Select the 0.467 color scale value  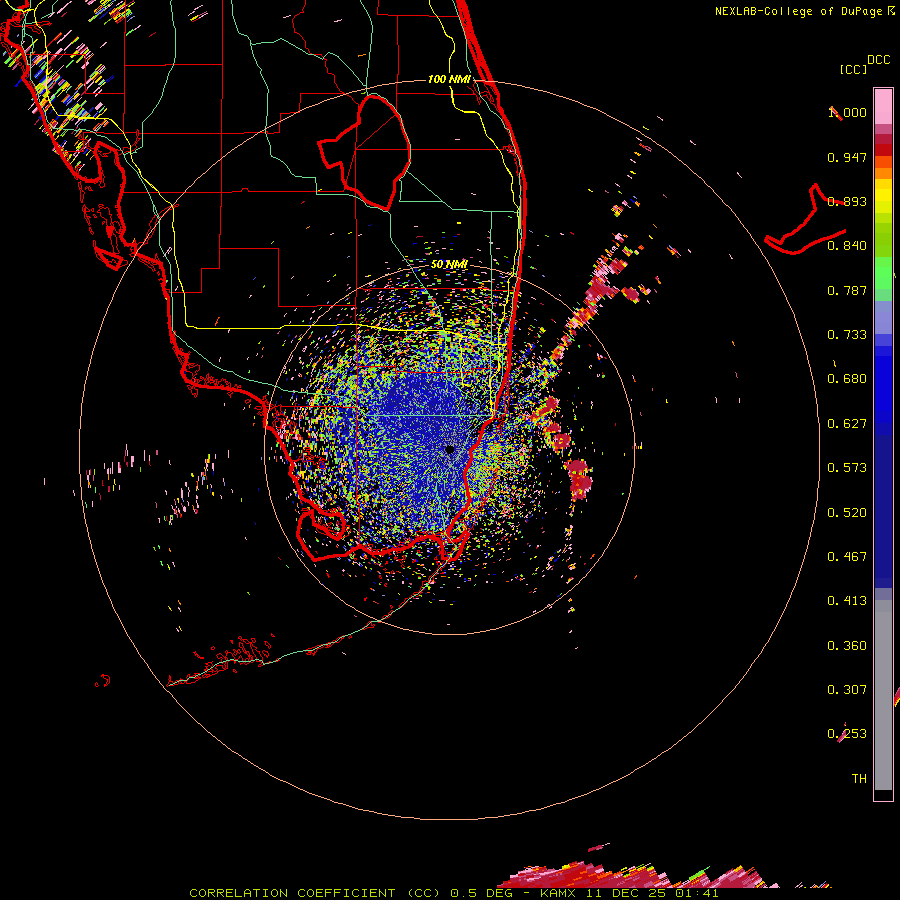click(x=847, y=557)
